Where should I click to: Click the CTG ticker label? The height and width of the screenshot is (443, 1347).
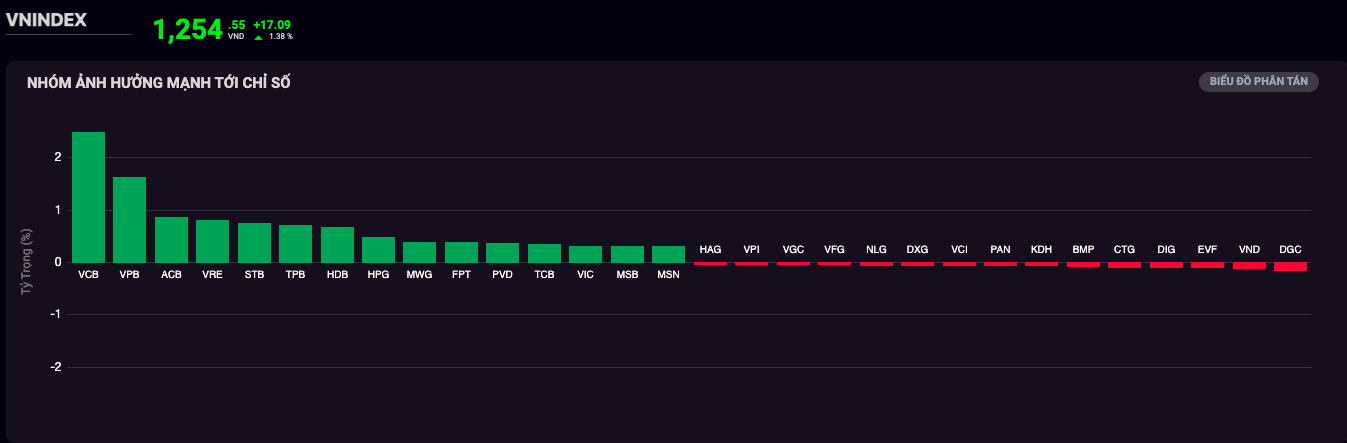[1125, 249]
